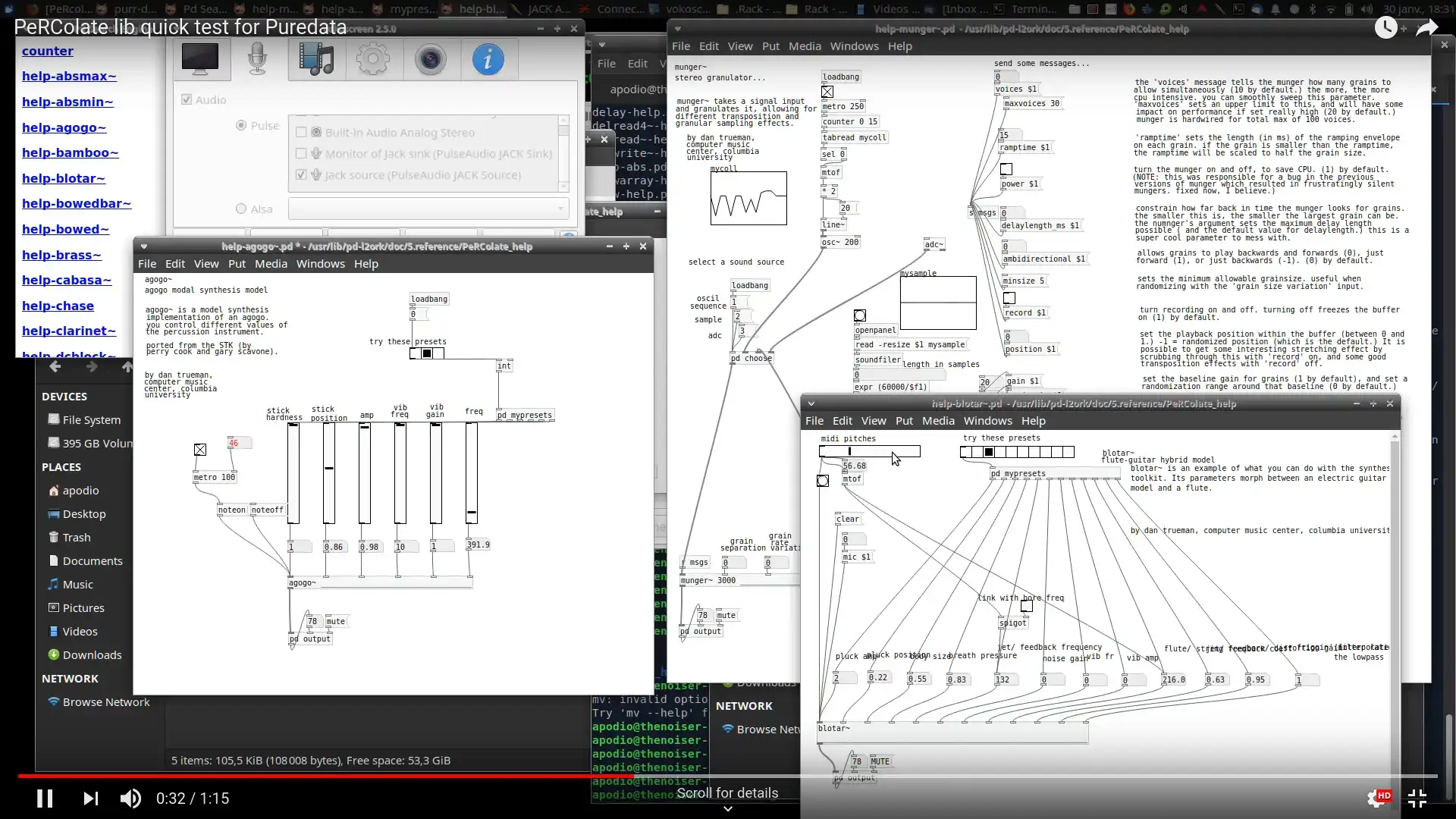Select the Pulse radio button in audio settings
Image resolution: width=1456 pixels, height=819 pixels.
point(241,126)
